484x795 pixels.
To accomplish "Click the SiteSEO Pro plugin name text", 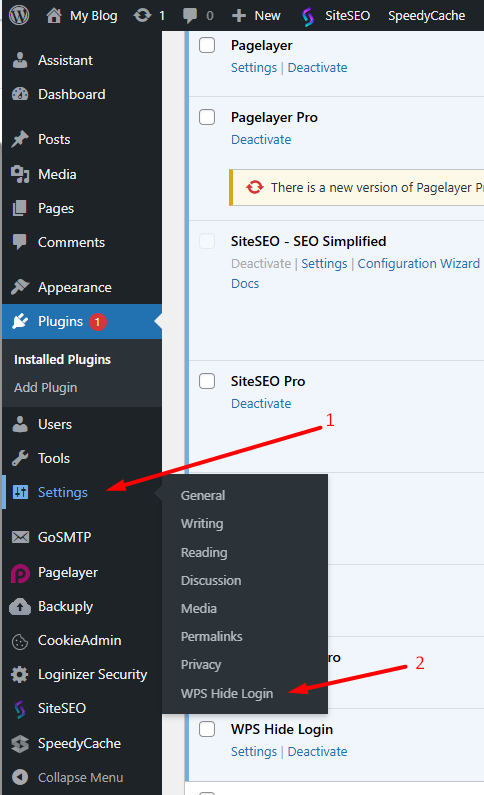I will click(268, 381).
